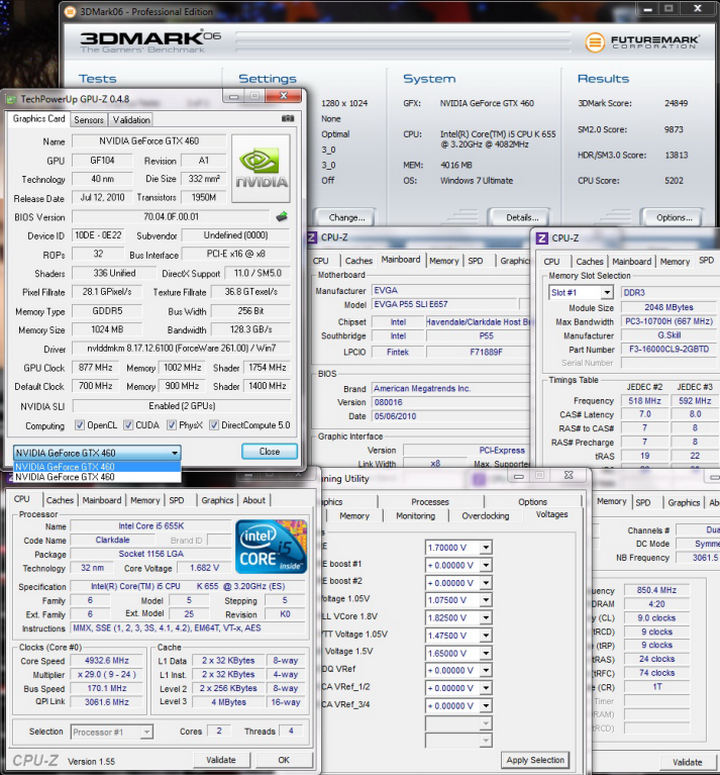Click the GPU Clock value 877 MHz

[96, 367]
